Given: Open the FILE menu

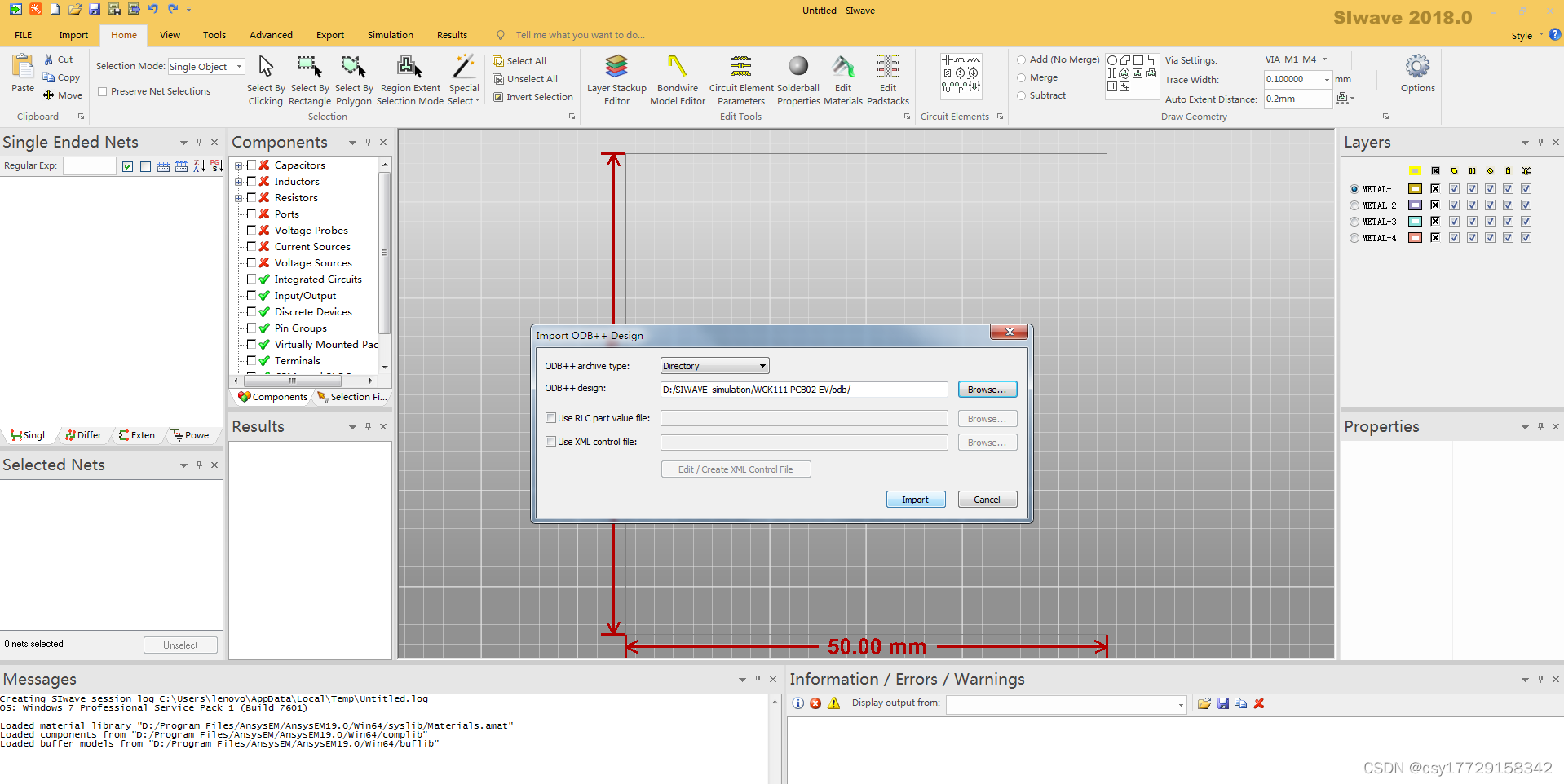Looking at the screenshot, I should (x=24, y=35).
